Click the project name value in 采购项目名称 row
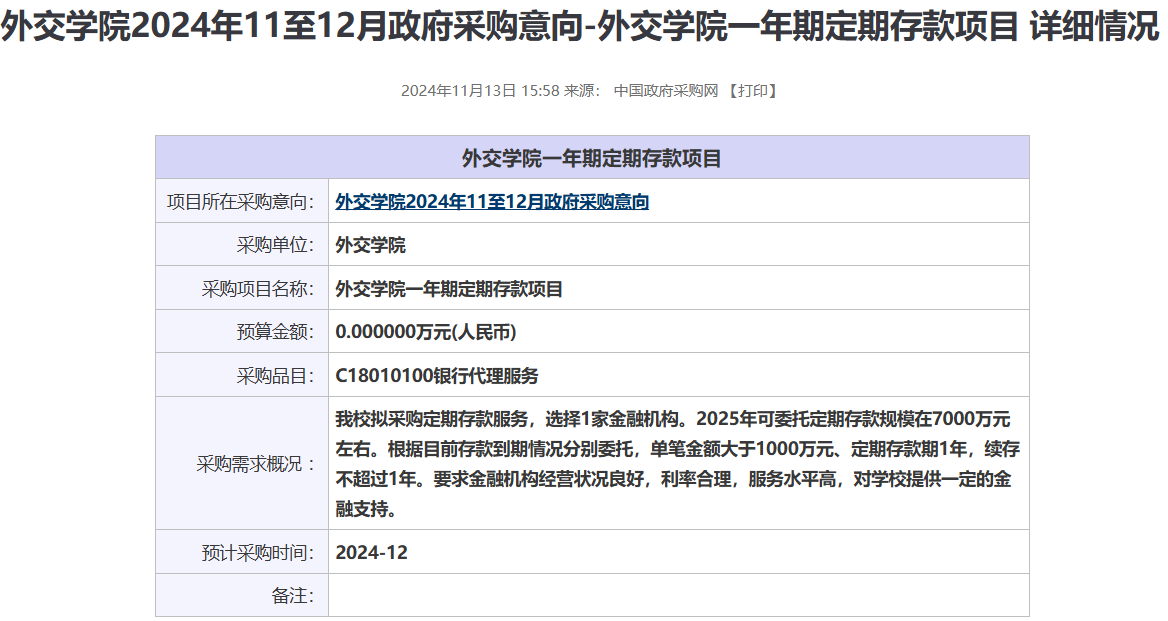Viewport: 1168px width, 621px height. point(449,289)
